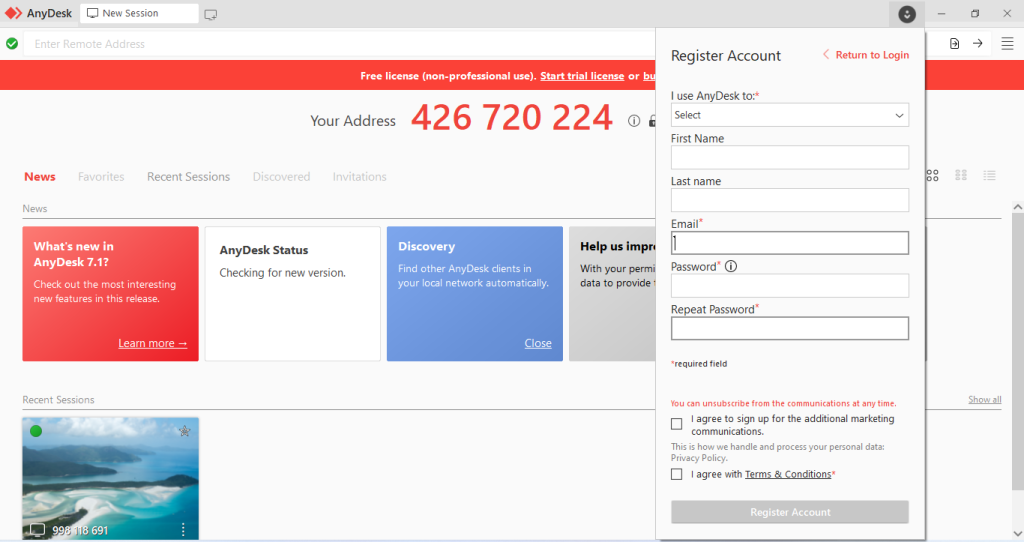The image size is (1024, 542).
Task: Click the What's new in AnyDesk 7.1 card
Action: (x=110, y=294)
